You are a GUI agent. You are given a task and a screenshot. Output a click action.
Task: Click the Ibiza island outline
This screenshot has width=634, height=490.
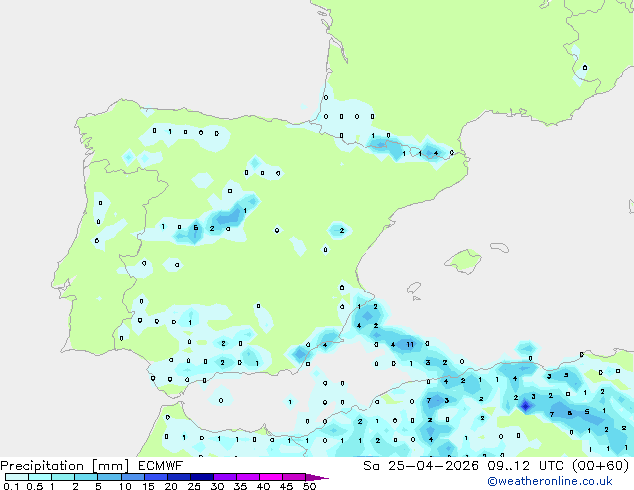[414, 288]
